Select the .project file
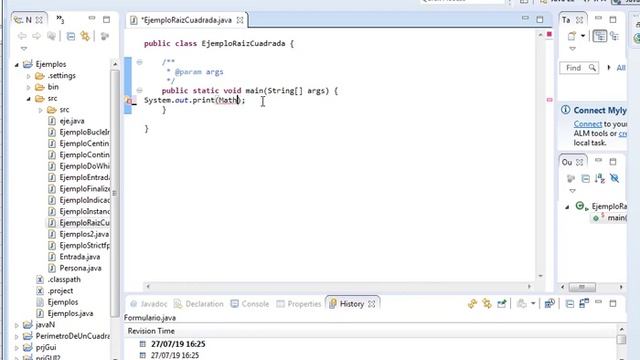This screenshot has width=640, height=360. (55, 291)
